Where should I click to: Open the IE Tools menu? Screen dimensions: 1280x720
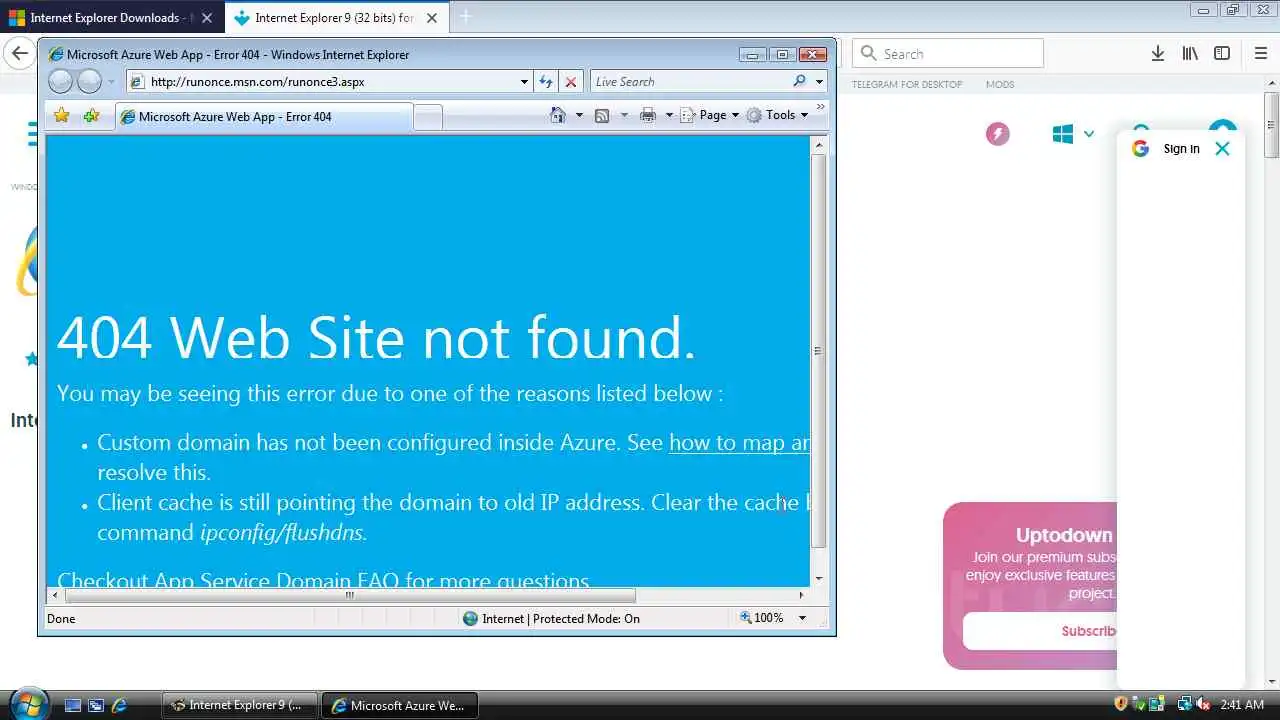778,115
